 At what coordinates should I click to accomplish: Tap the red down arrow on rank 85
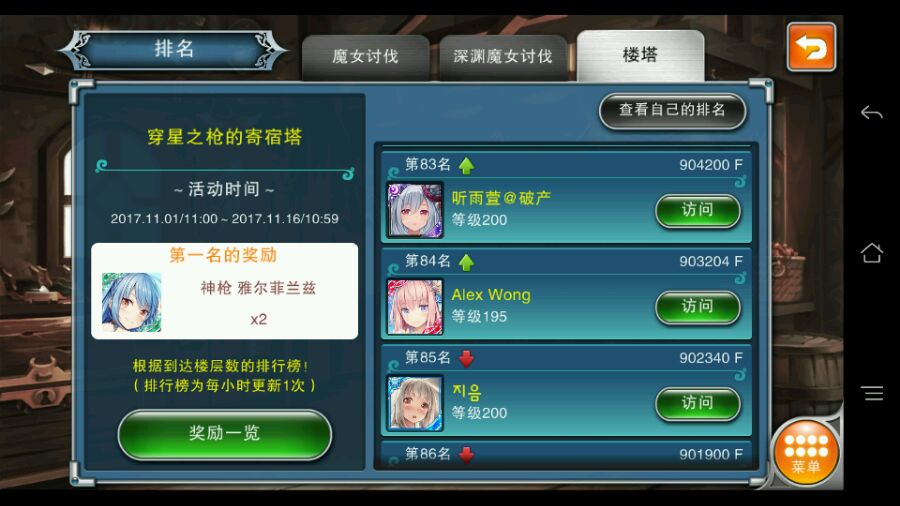466,359
